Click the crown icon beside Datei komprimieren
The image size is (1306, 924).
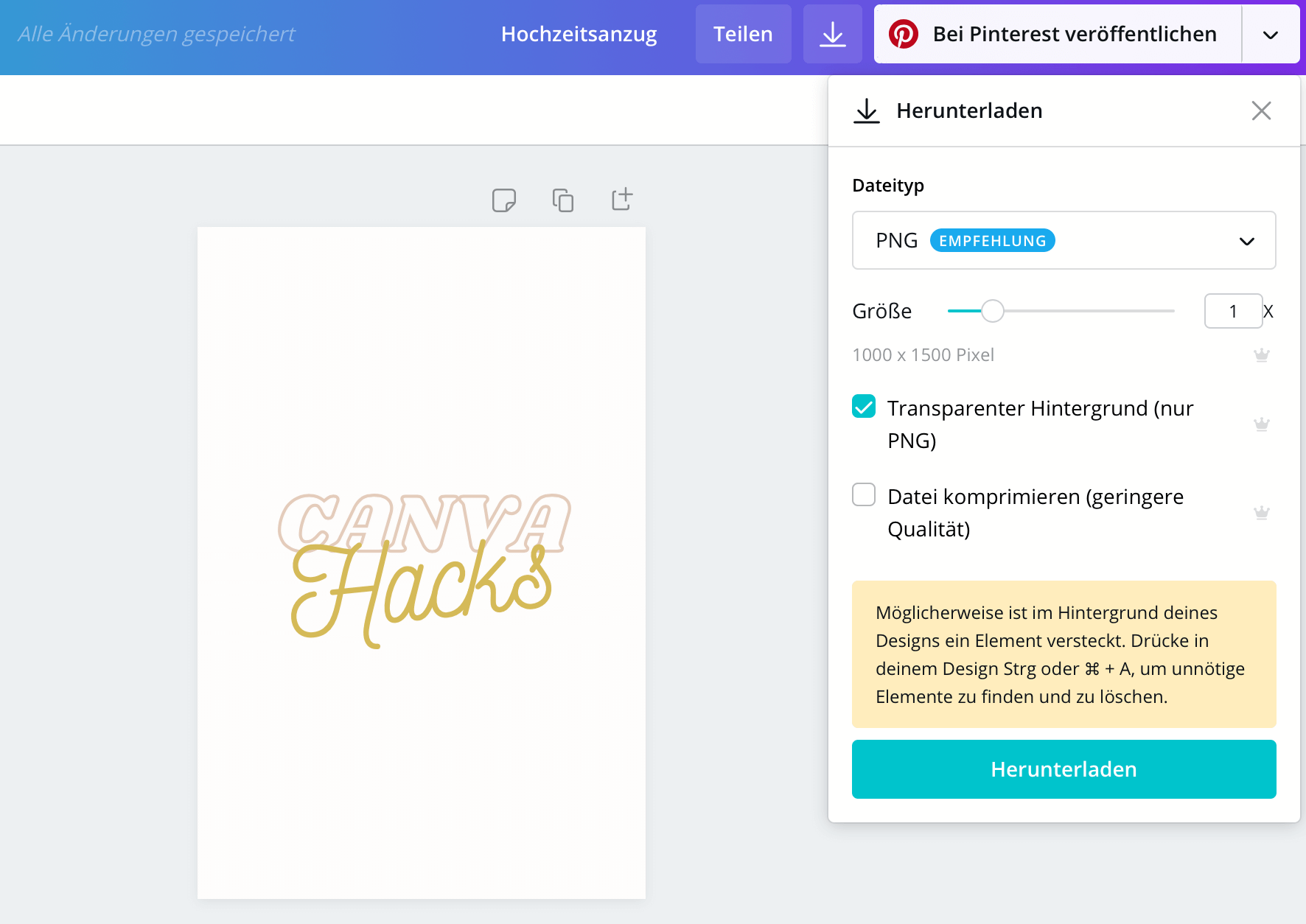(x=1261, y=513)
